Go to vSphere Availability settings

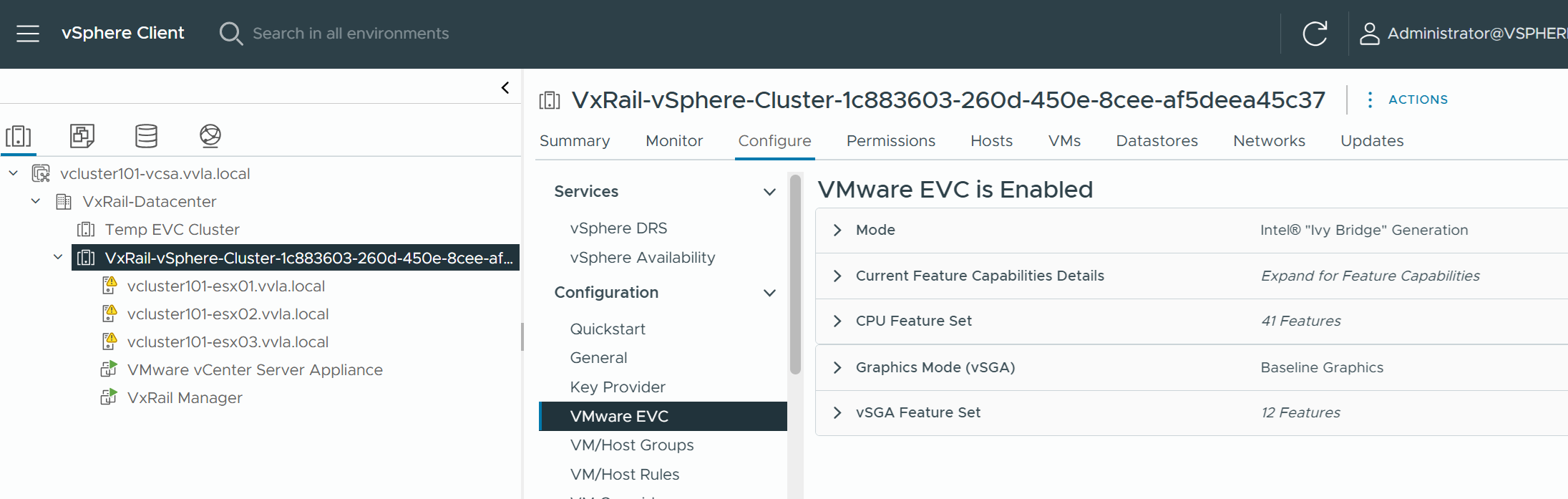coord(642,258)
